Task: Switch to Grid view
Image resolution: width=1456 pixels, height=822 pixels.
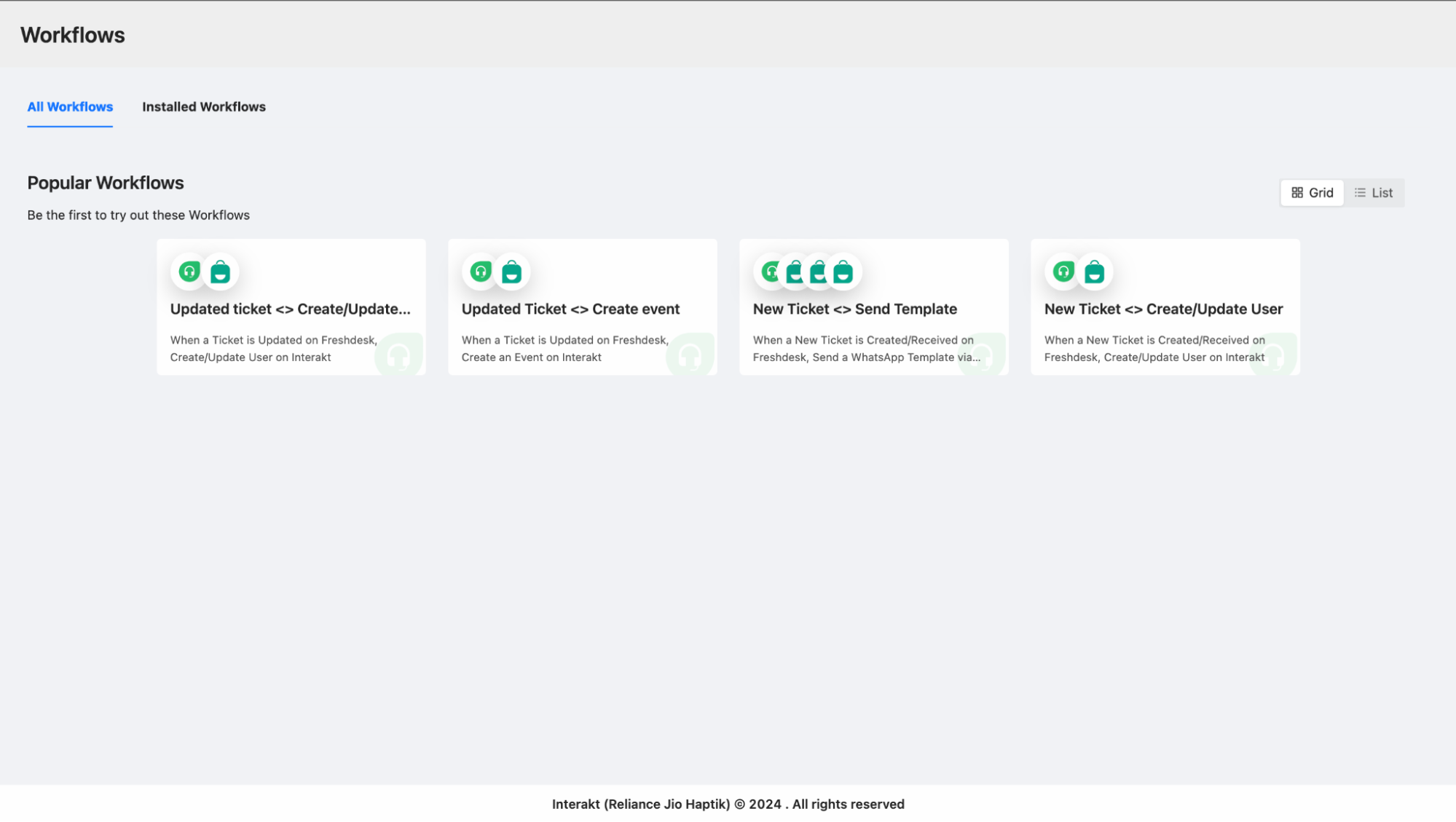Action: coord(1311,192)
